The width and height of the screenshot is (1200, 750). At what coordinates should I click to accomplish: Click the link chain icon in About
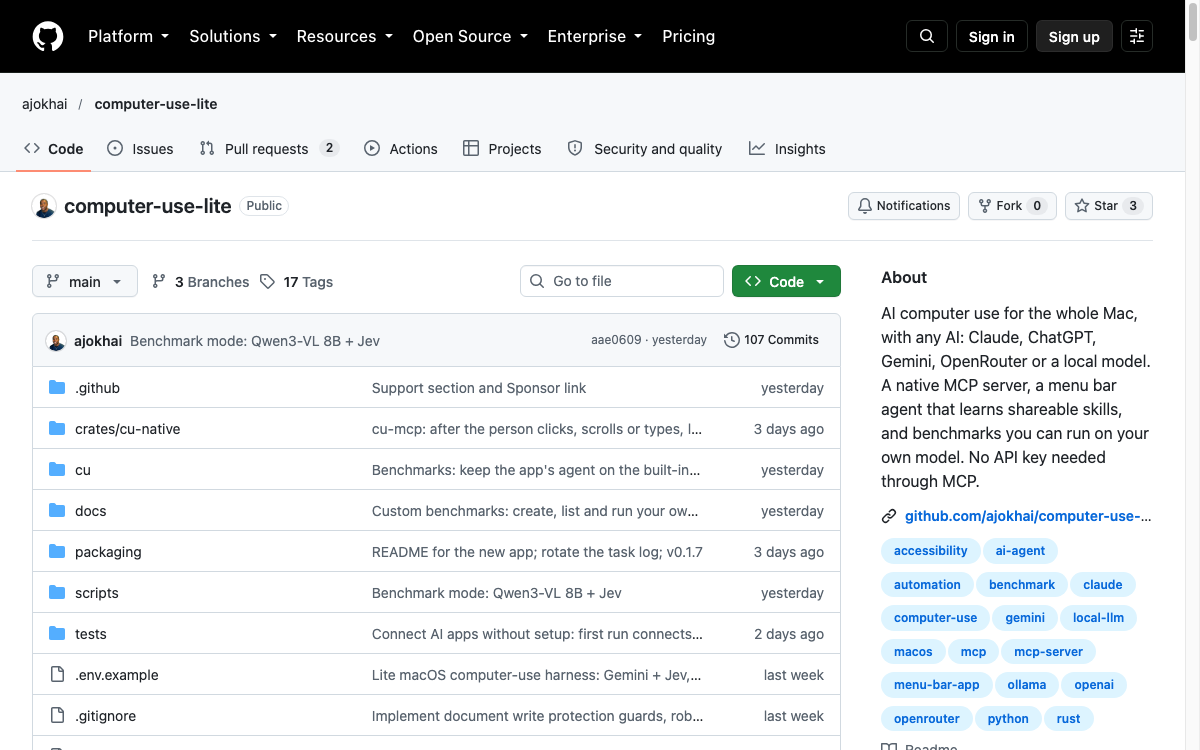[x=889, y=517]
